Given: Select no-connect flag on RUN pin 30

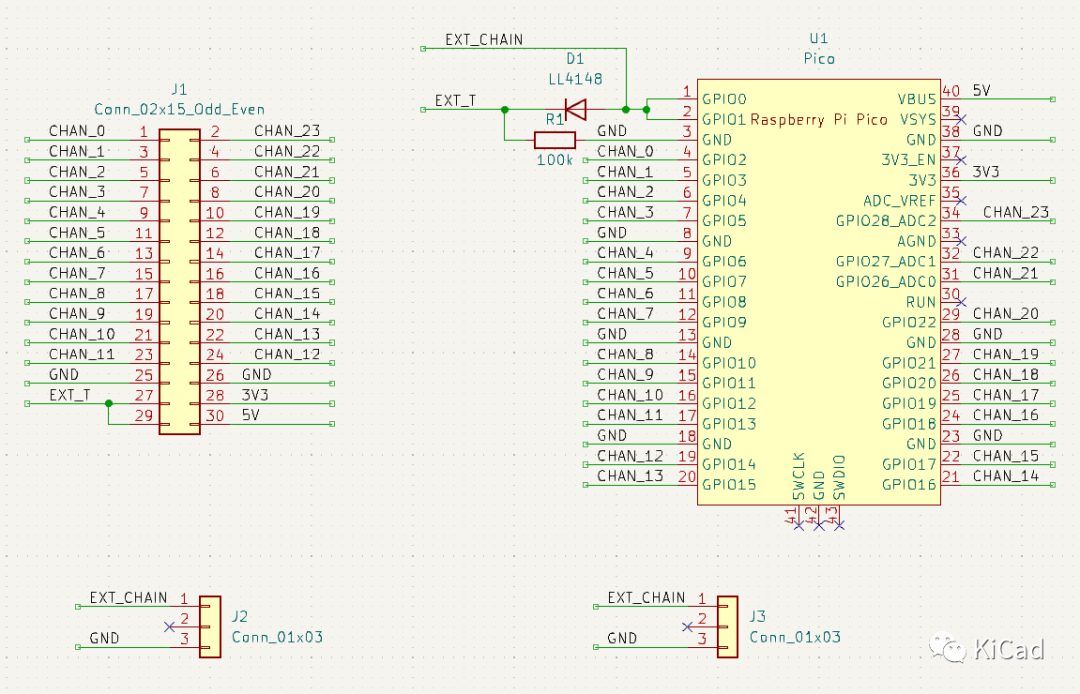Looking at the screenshot, I should point(962,302).
